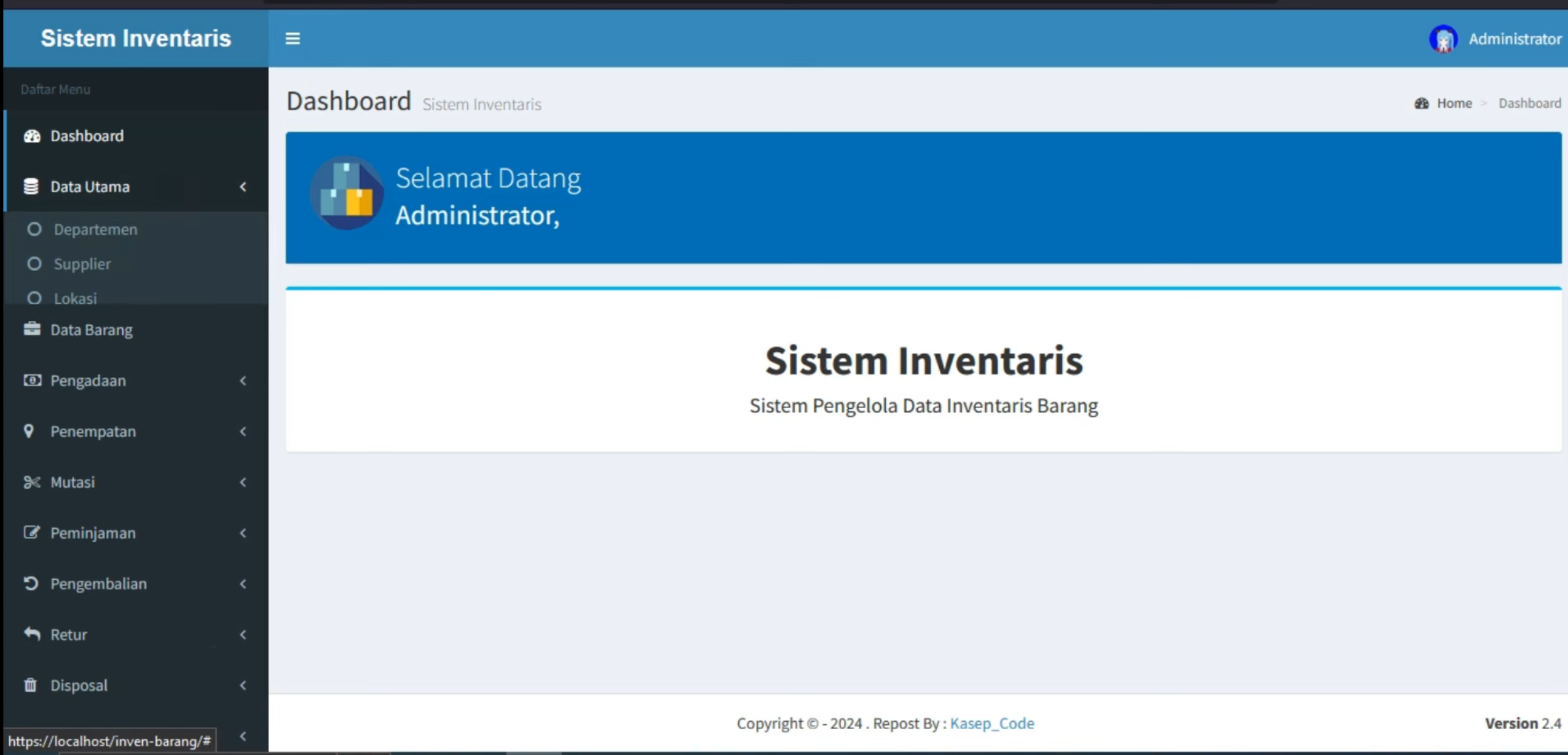1568x755 pixels.
Task: Click the Retur reply arrow icon
Action: (x=32, y=633)
